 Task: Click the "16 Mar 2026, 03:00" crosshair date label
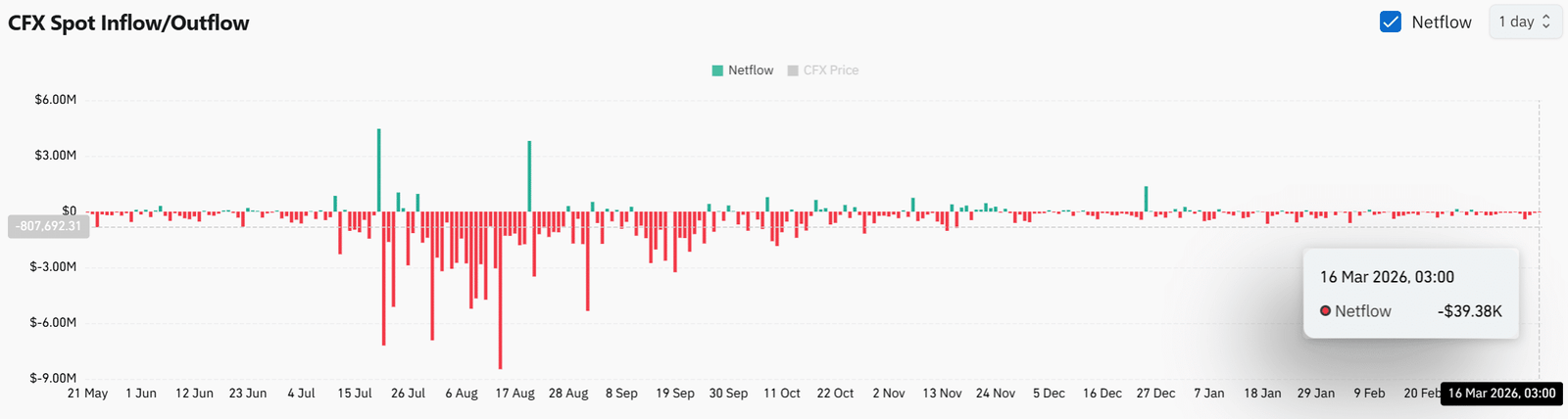(x=1501, y=394)
